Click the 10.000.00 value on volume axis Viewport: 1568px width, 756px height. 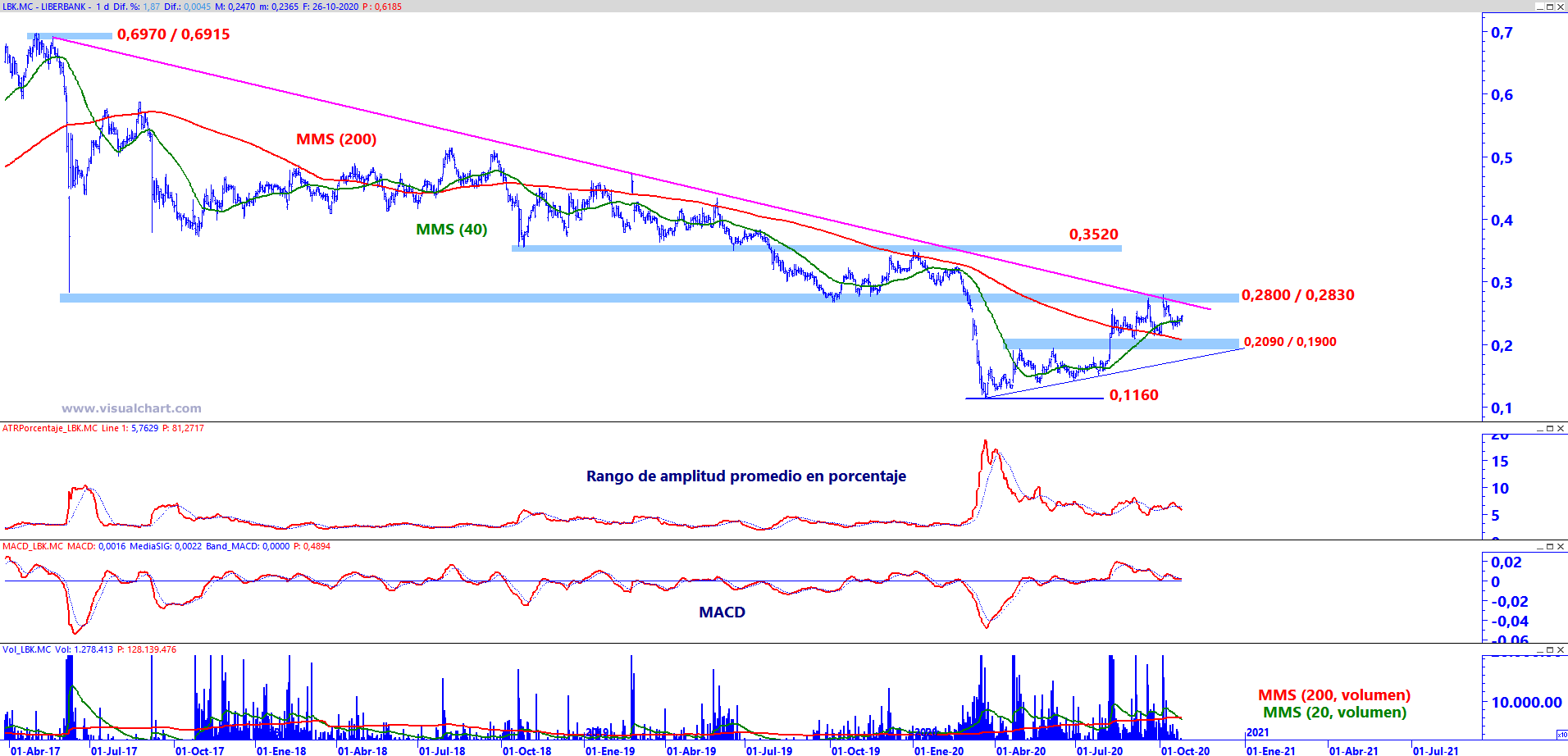(x=1526, y=703)
